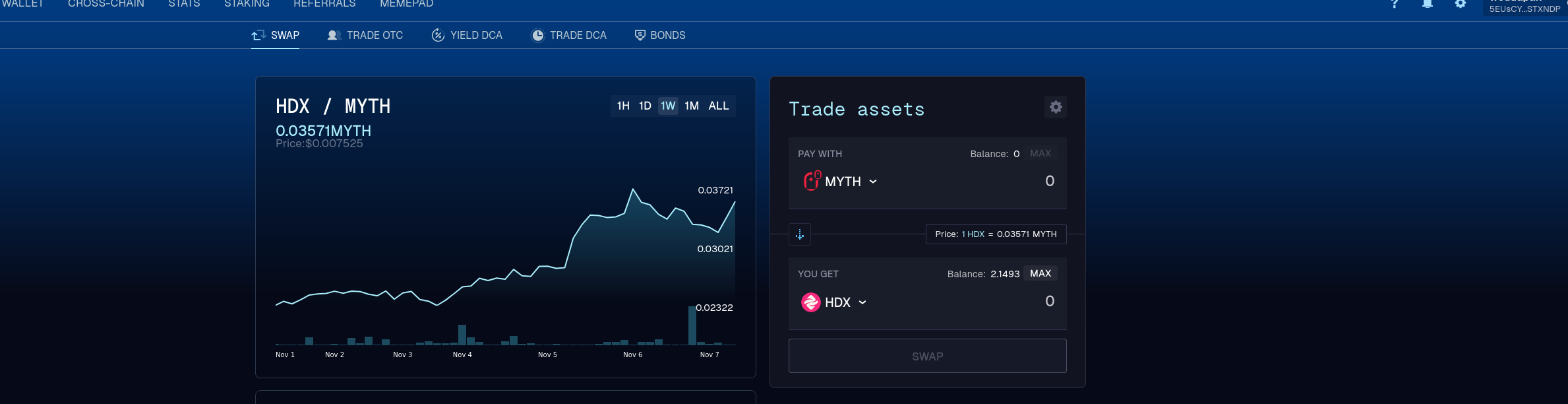Click the HDX token logo icon
Image resolution: width=1568 pixels, height=404 pixels.
coord(810,302)
